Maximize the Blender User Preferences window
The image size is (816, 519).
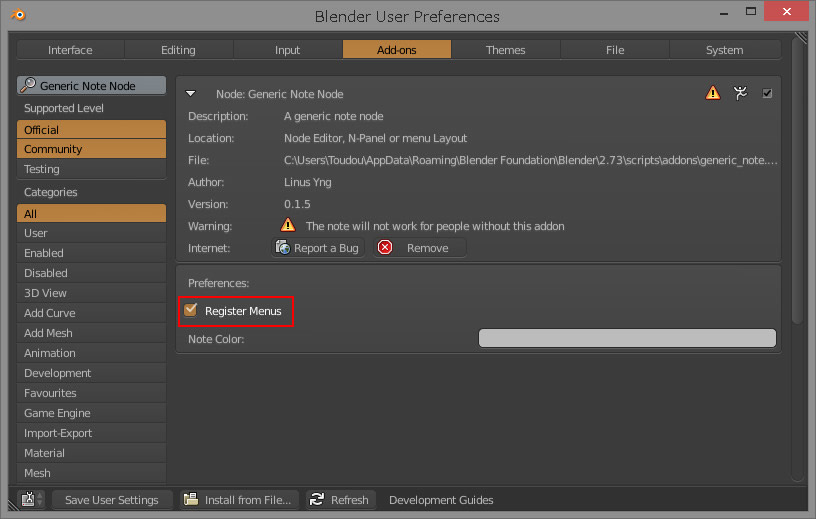(750, 11)
